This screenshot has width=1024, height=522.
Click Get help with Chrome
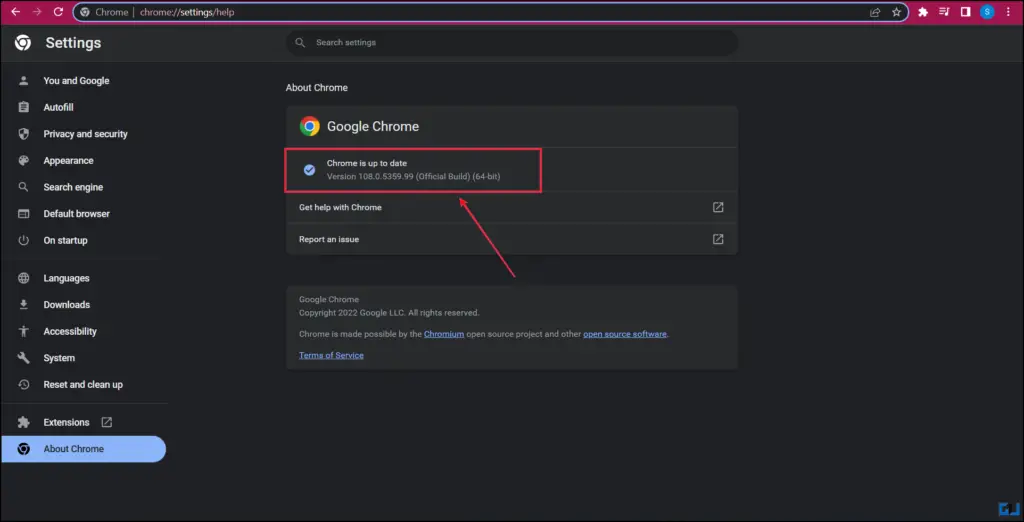point(512,207)
